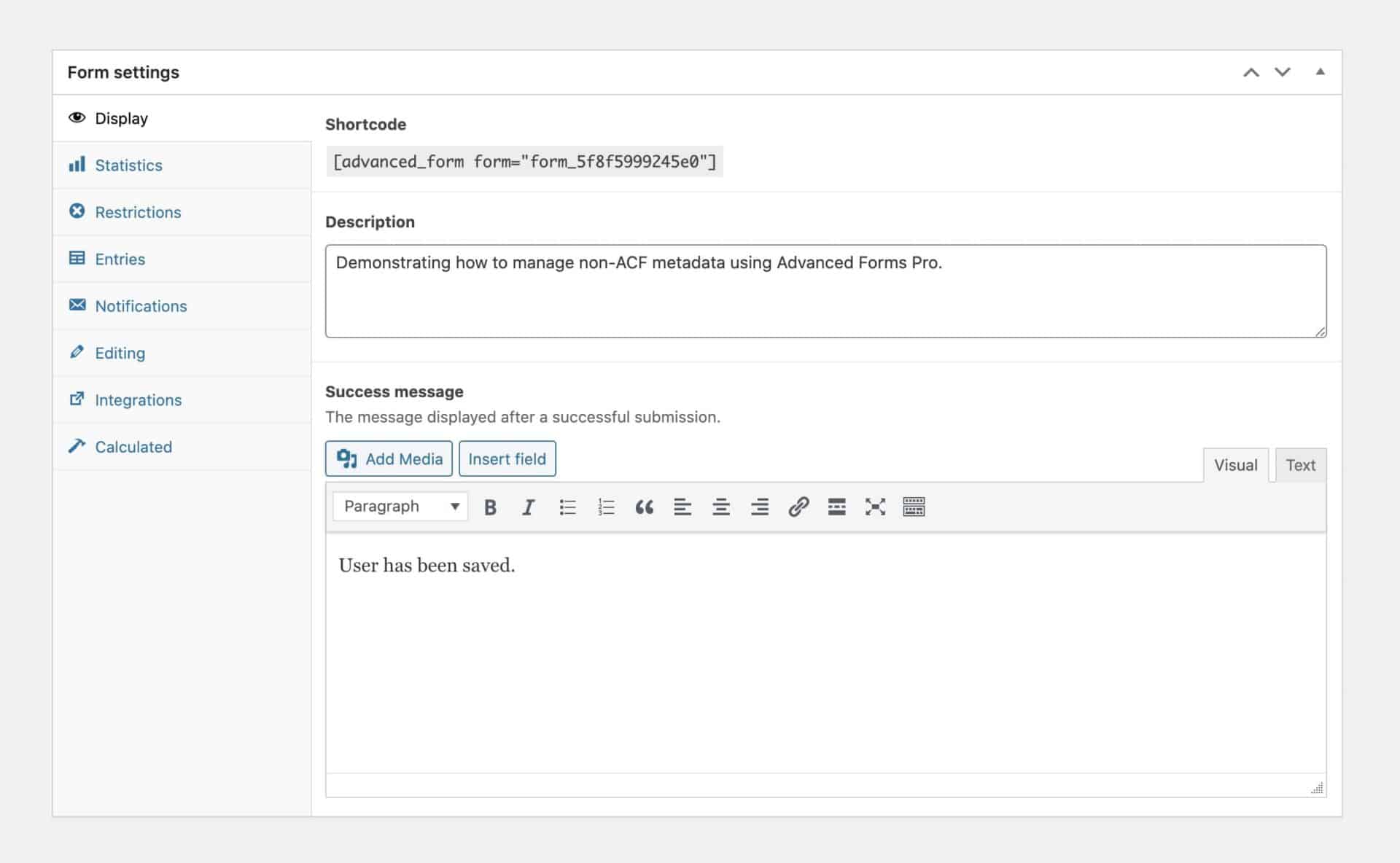Move Form settings panel up
Viewport: 1400px width, 863px height.
[x=1252, y=72]
